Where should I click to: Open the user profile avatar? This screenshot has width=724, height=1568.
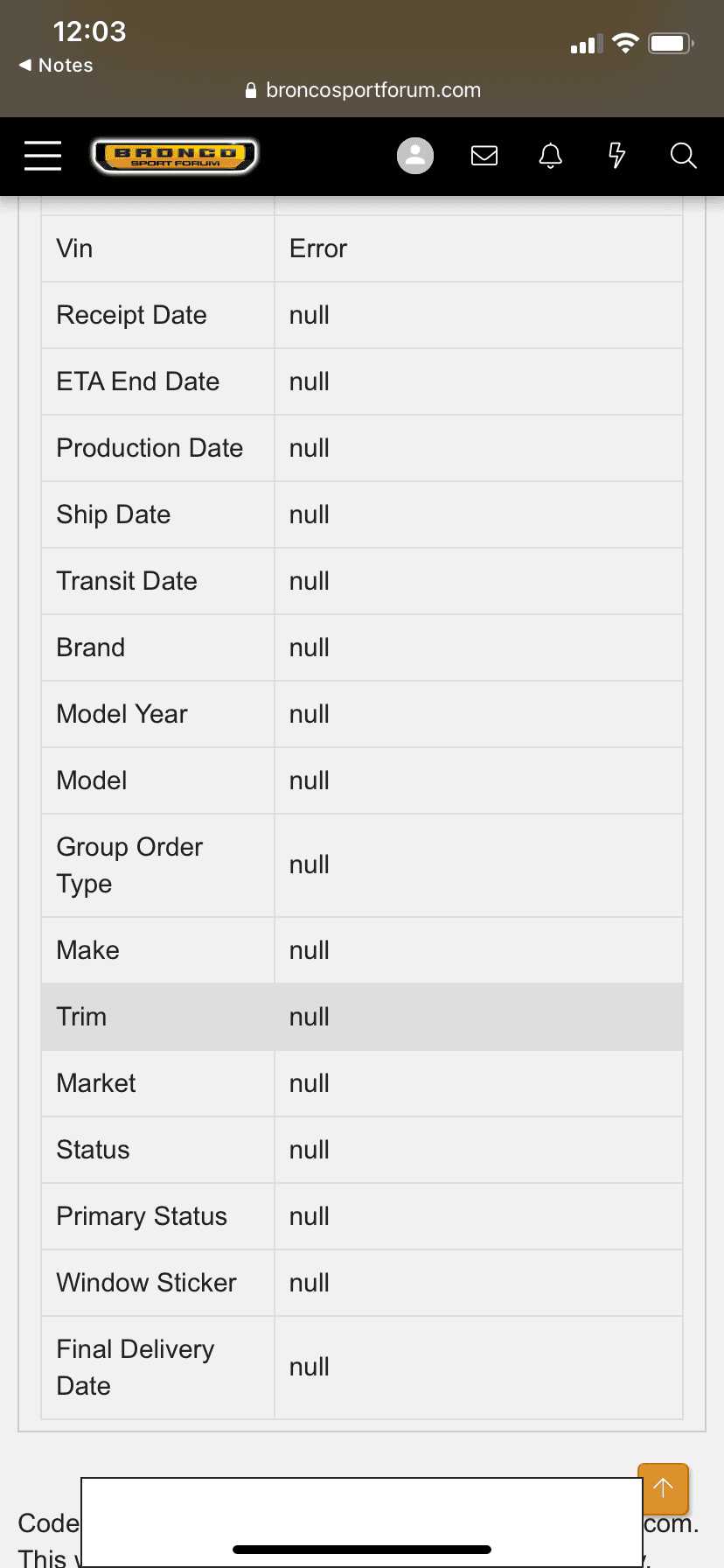point(415,156)
